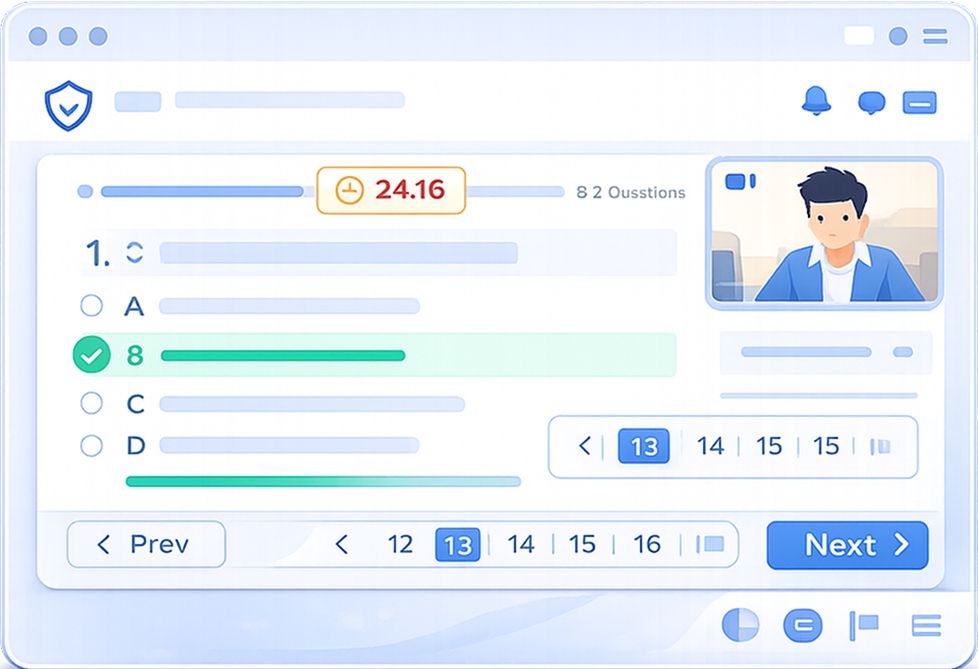Open the list icon at bottom right

pos(926,625)
